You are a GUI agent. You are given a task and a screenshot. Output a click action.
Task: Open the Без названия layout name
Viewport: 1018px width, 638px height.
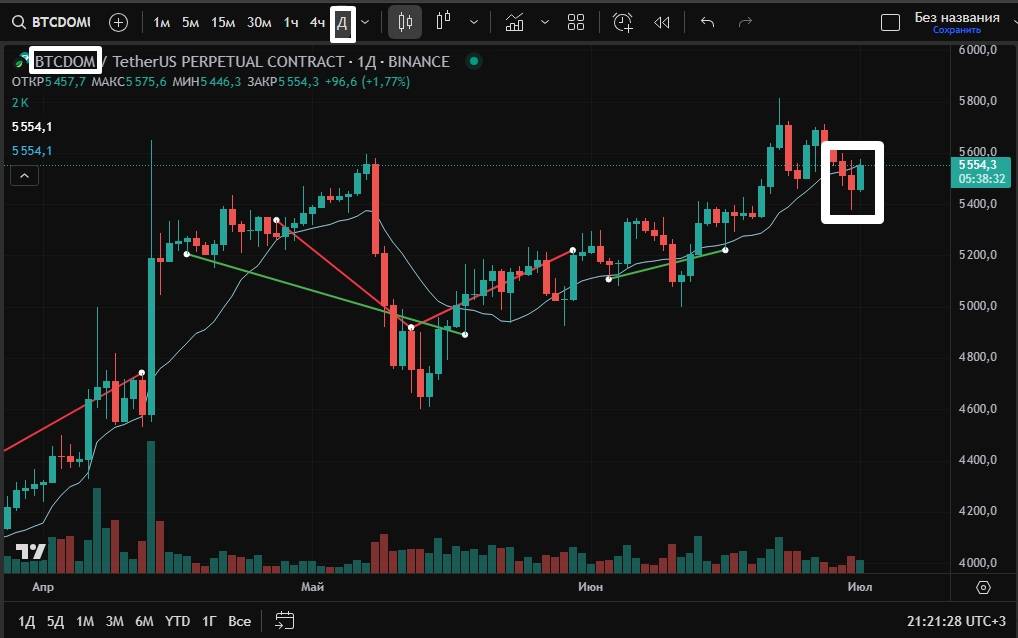point(957,18)
